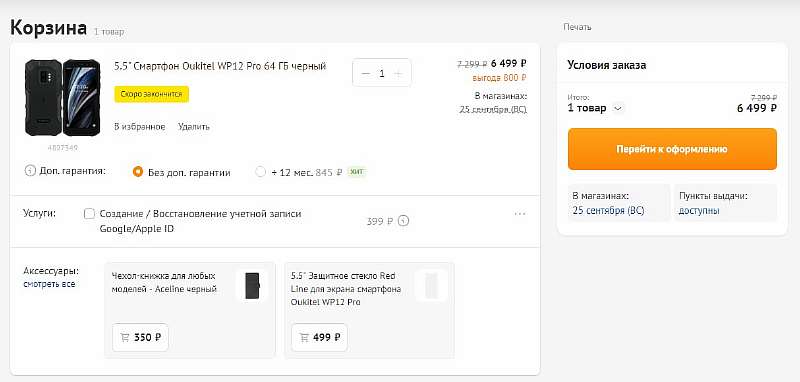The width and height of the screenshot is (800, 382).
Task: Select Без доп. гарантии radio option
Action: point(138,172)
